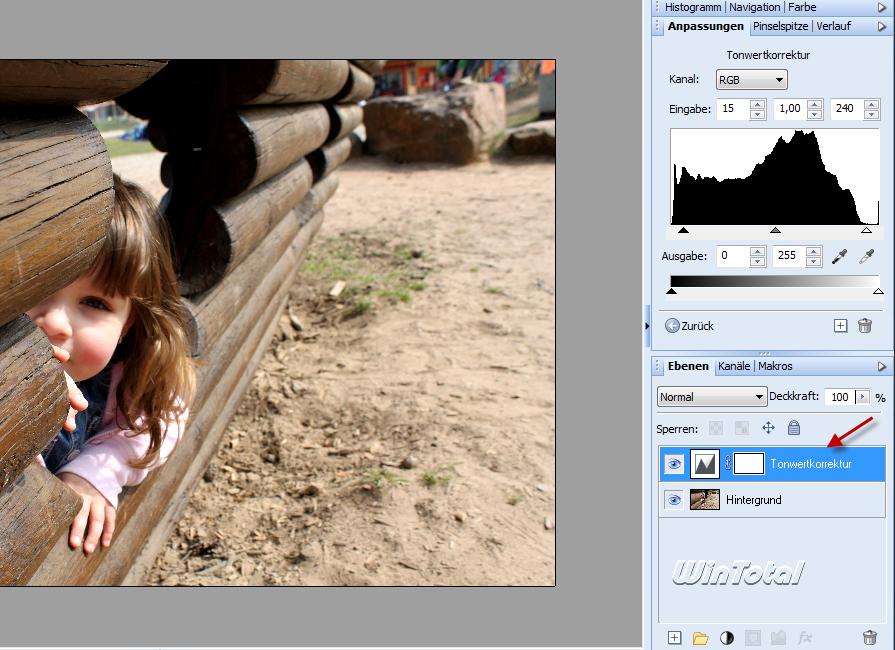Toggle lock all (padlock icon)
The height and width of the screenshot is (650, 895).
pos(794,427)
